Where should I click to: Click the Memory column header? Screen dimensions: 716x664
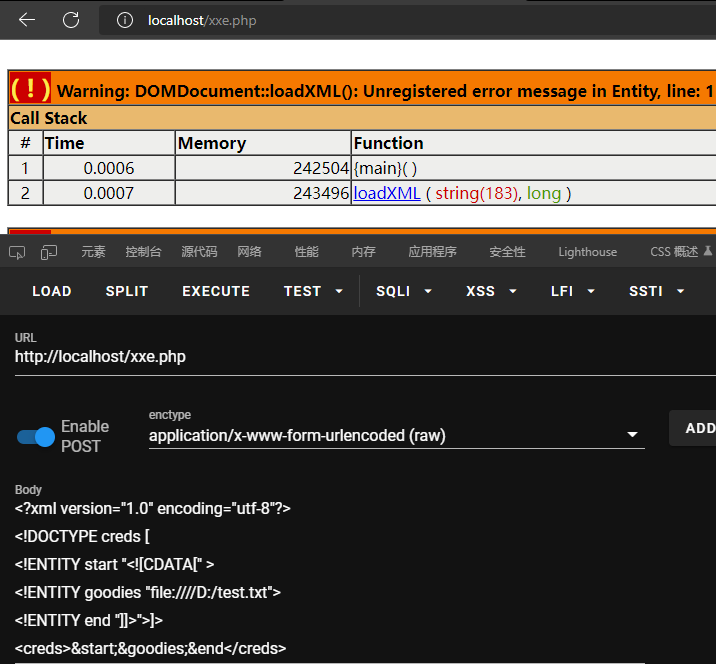(263, 143)
